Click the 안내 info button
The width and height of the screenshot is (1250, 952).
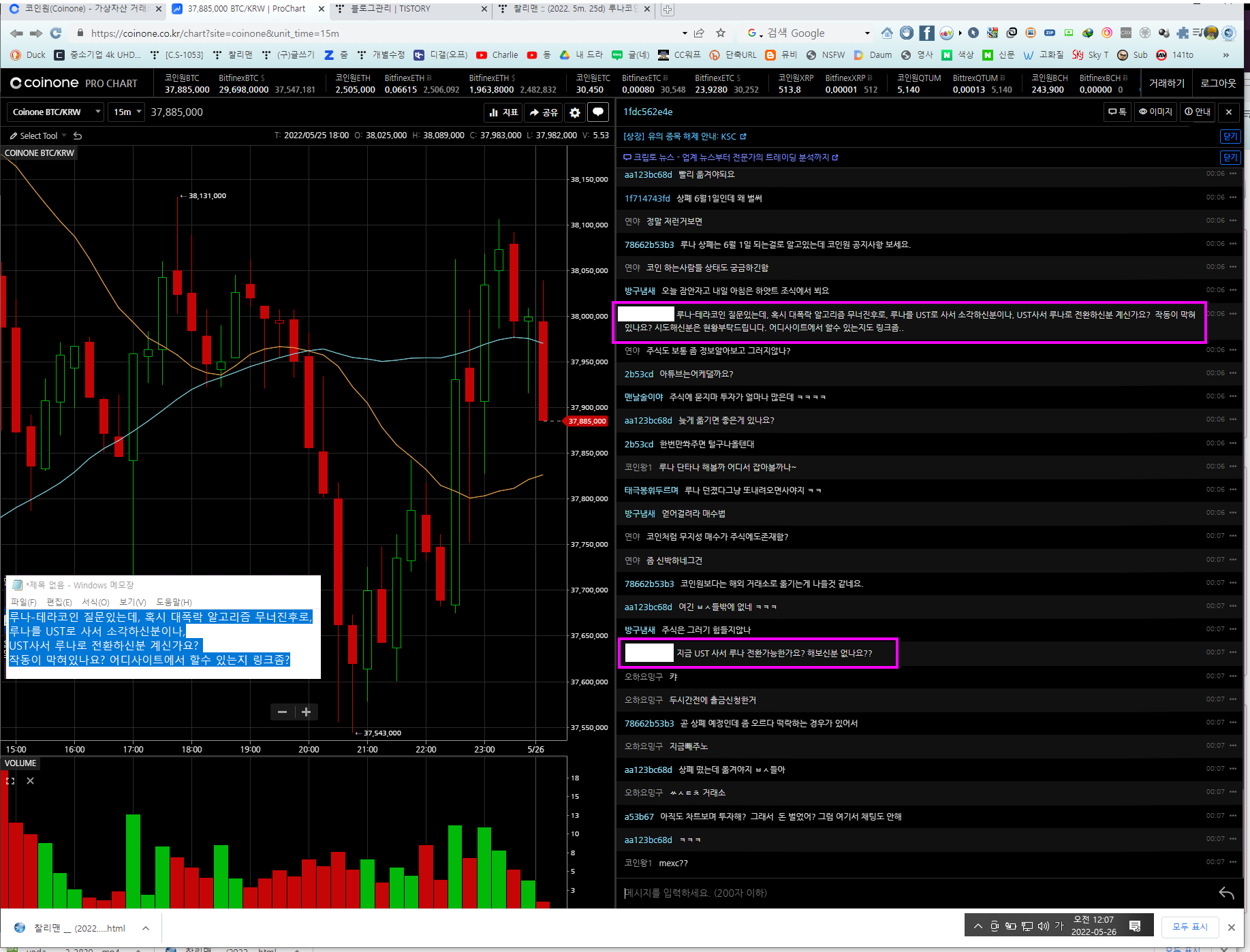[1198, 112]
